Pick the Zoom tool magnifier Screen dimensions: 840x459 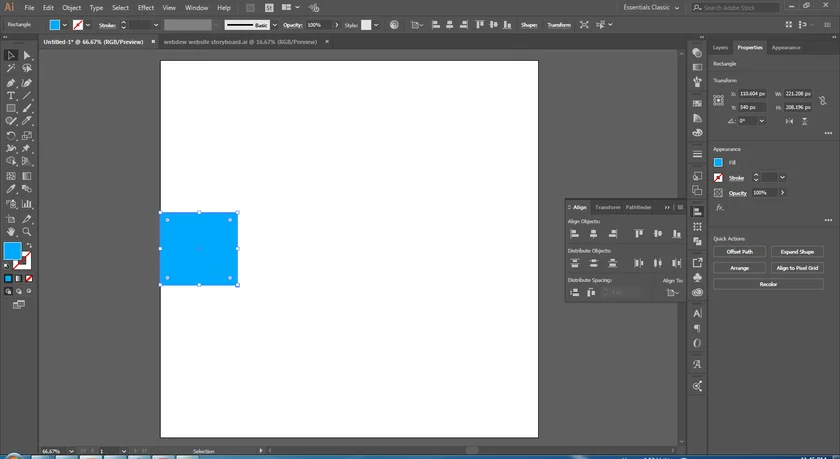pyautogui.click(x=27, y=231)
